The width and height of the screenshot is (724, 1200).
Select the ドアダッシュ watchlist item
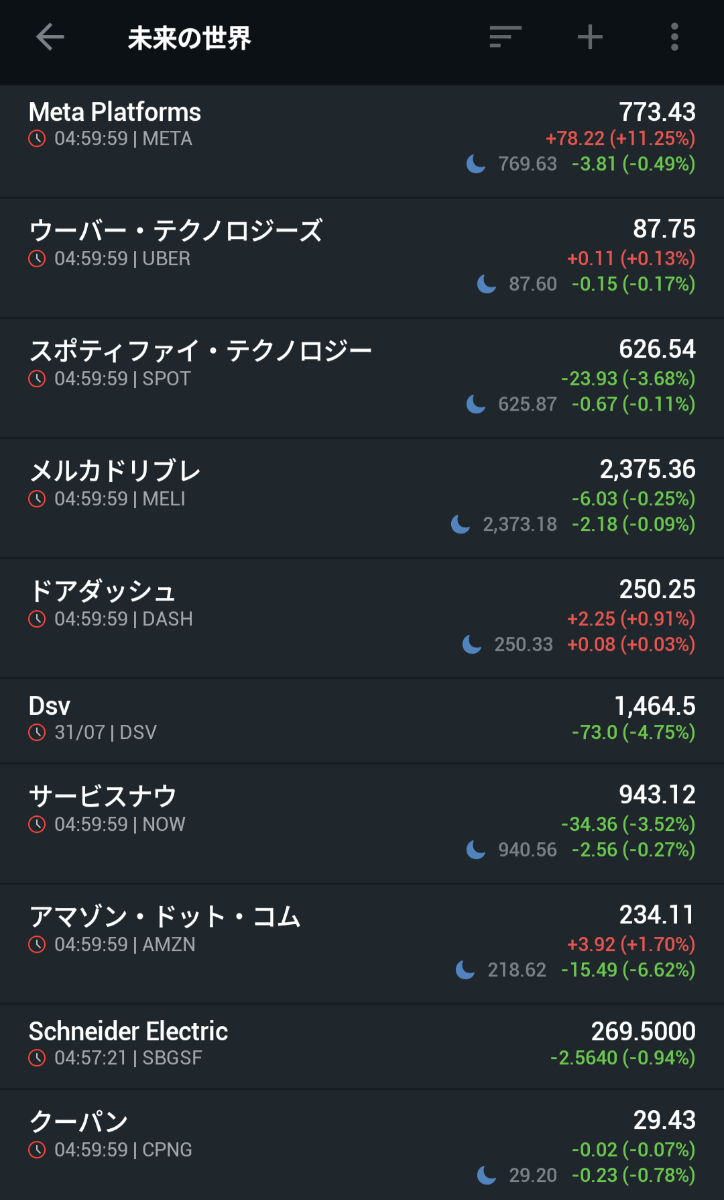pos(103,591)
